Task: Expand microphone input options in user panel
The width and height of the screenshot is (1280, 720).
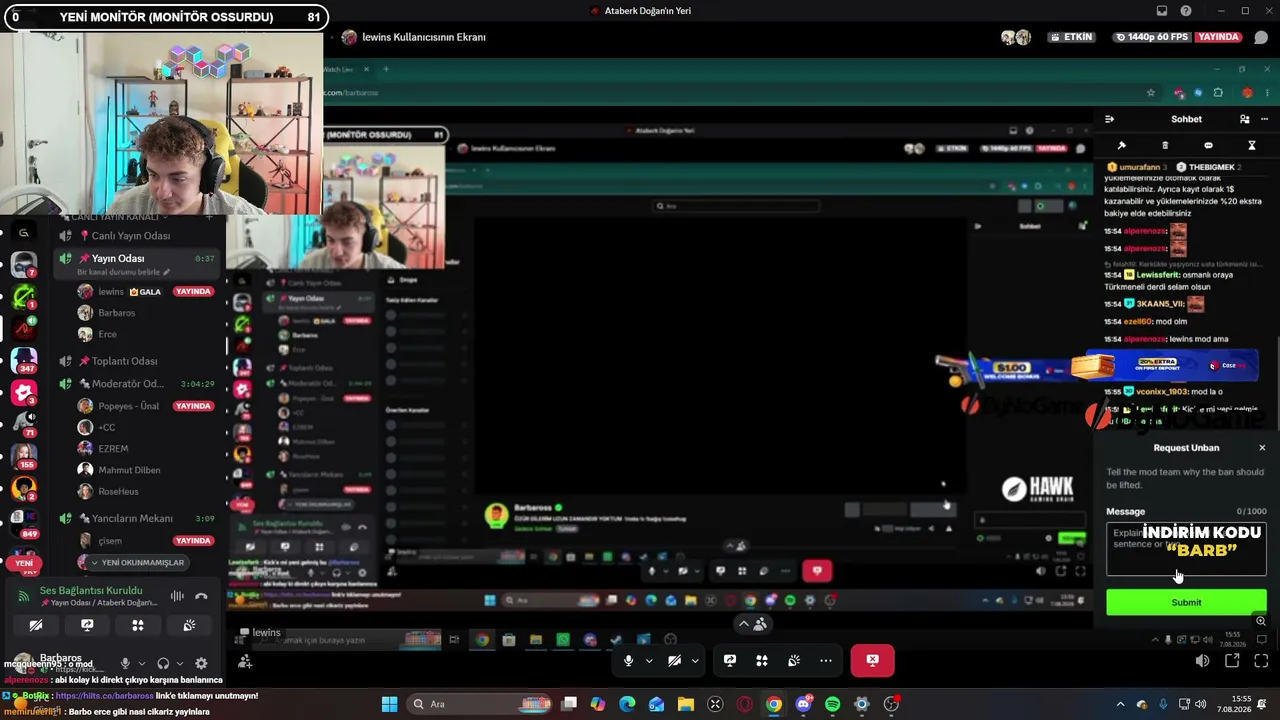Action: point(141,663)
